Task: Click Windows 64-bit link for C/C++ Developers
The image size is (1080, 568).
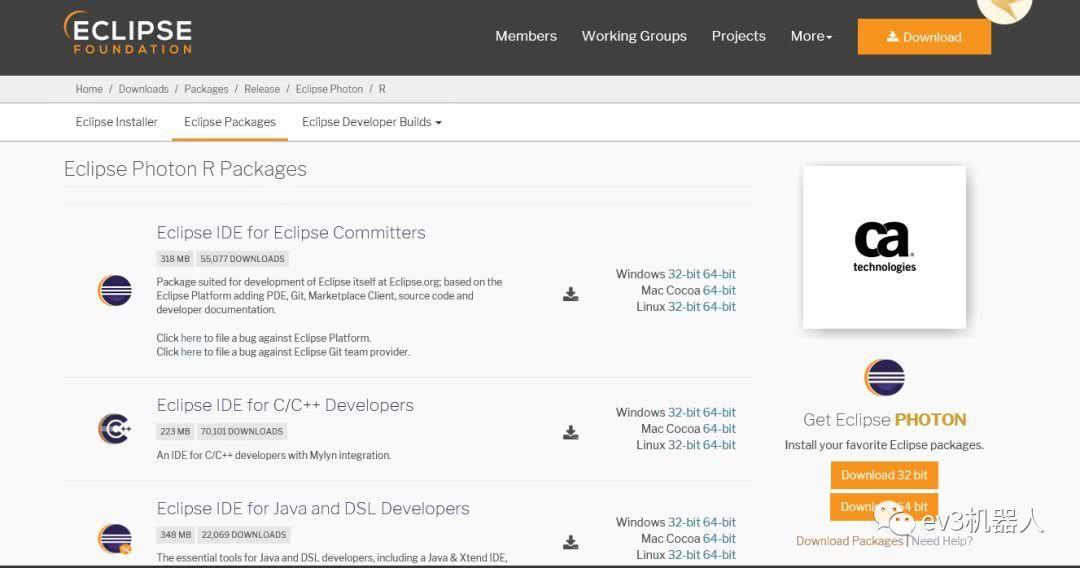Action: [720, 412]
